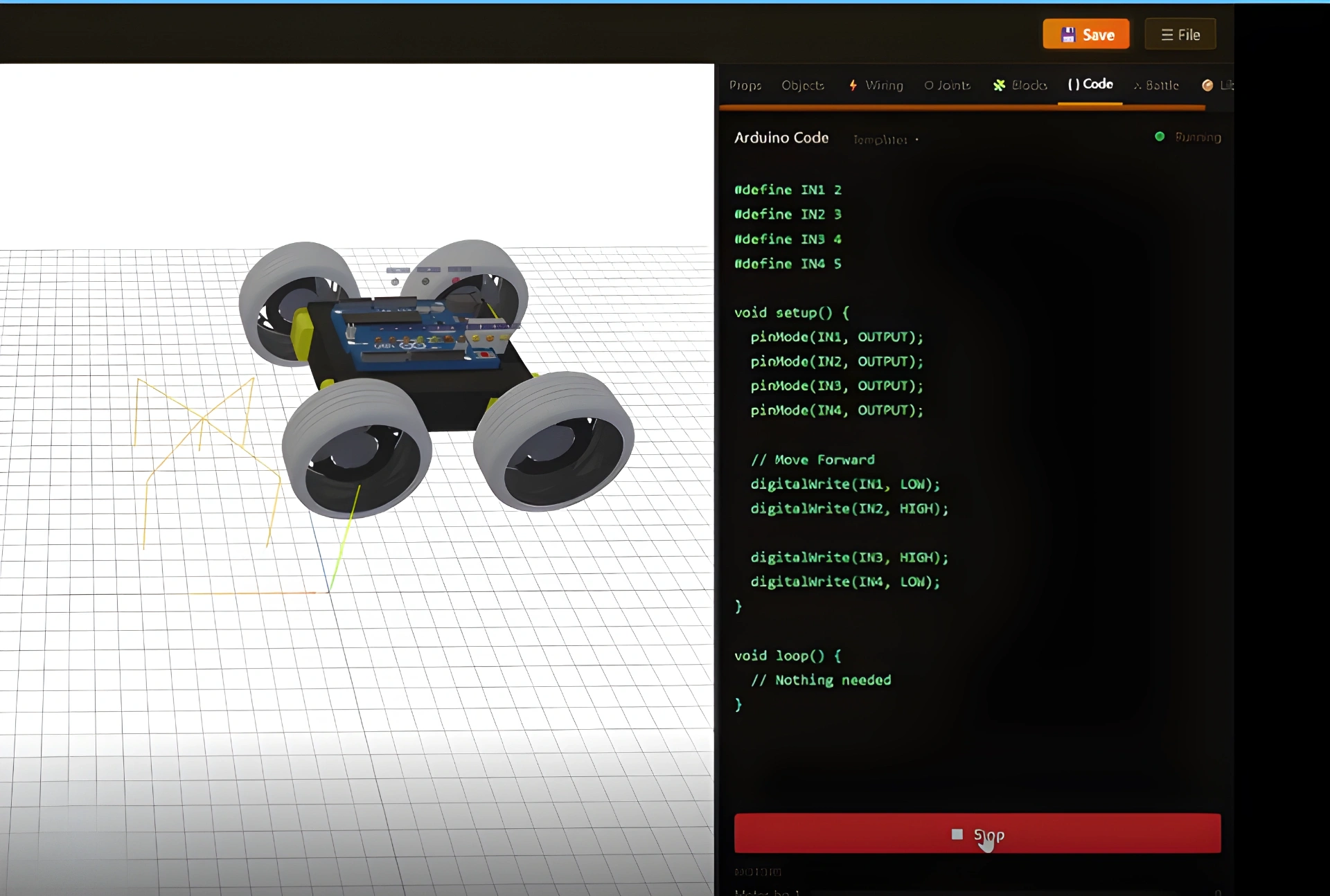Open the Templates dropdown
This screenshot has height=896, width=1330.
point(885,140)
